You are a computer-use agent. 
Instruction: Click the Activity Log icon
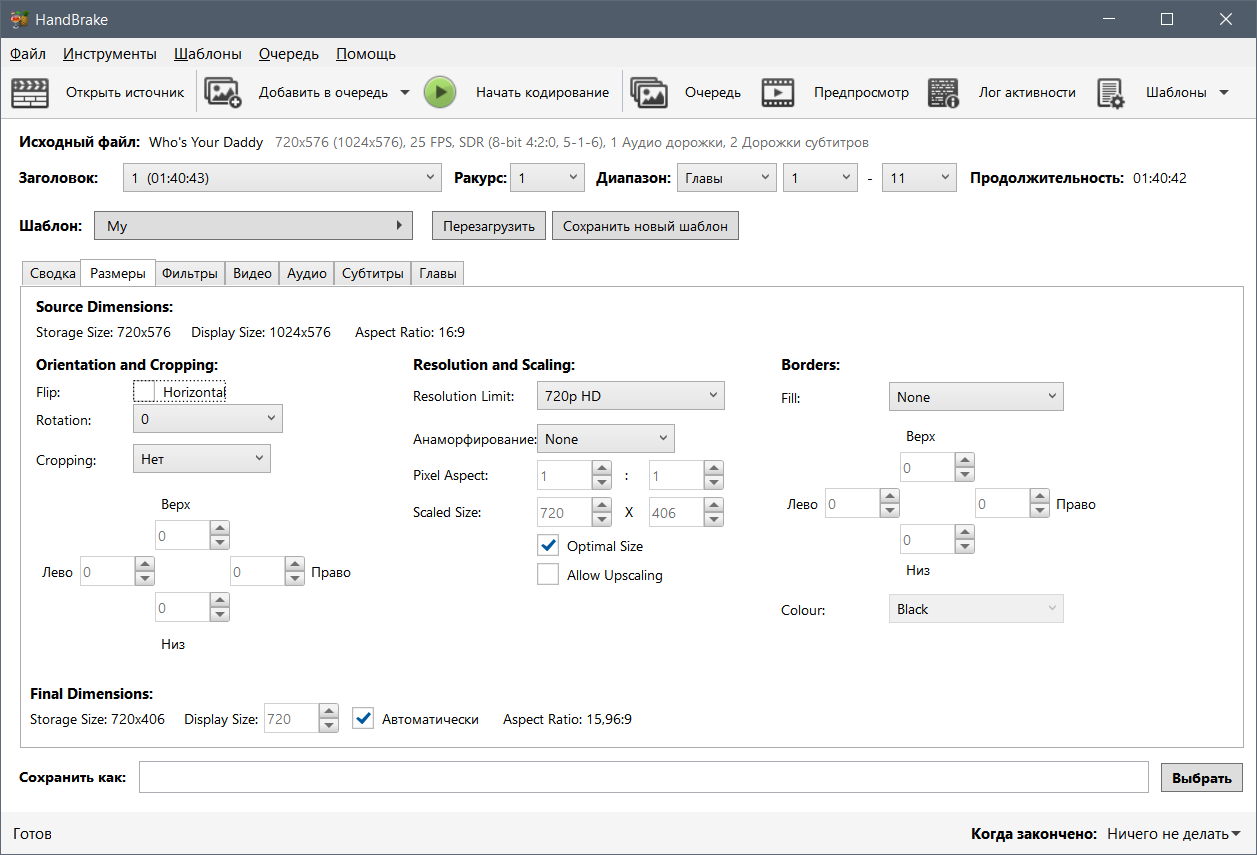click(944, 92)
